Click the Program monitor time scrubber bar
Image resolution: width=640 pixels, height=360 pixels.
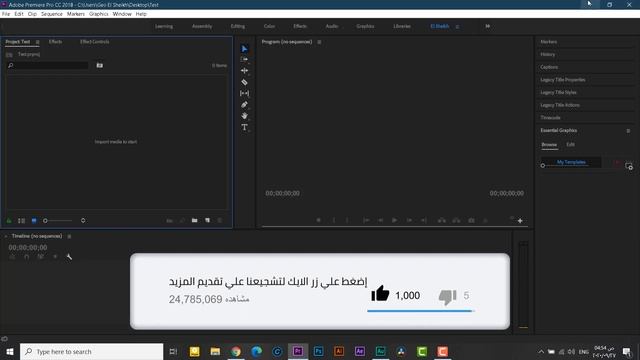(395, 227)
